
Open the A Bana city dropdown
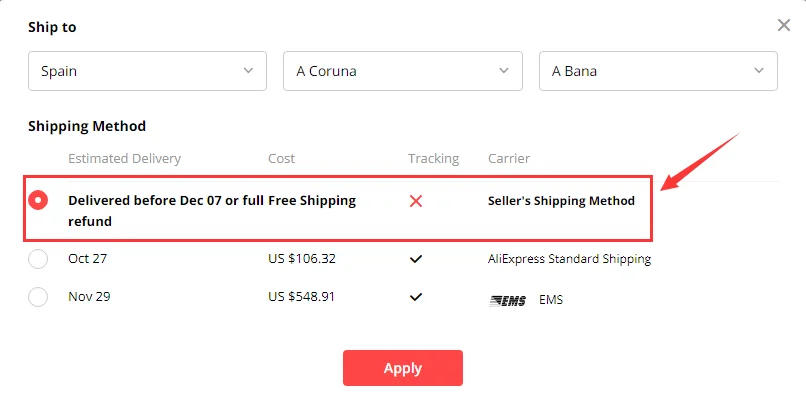tap(658, 71)
